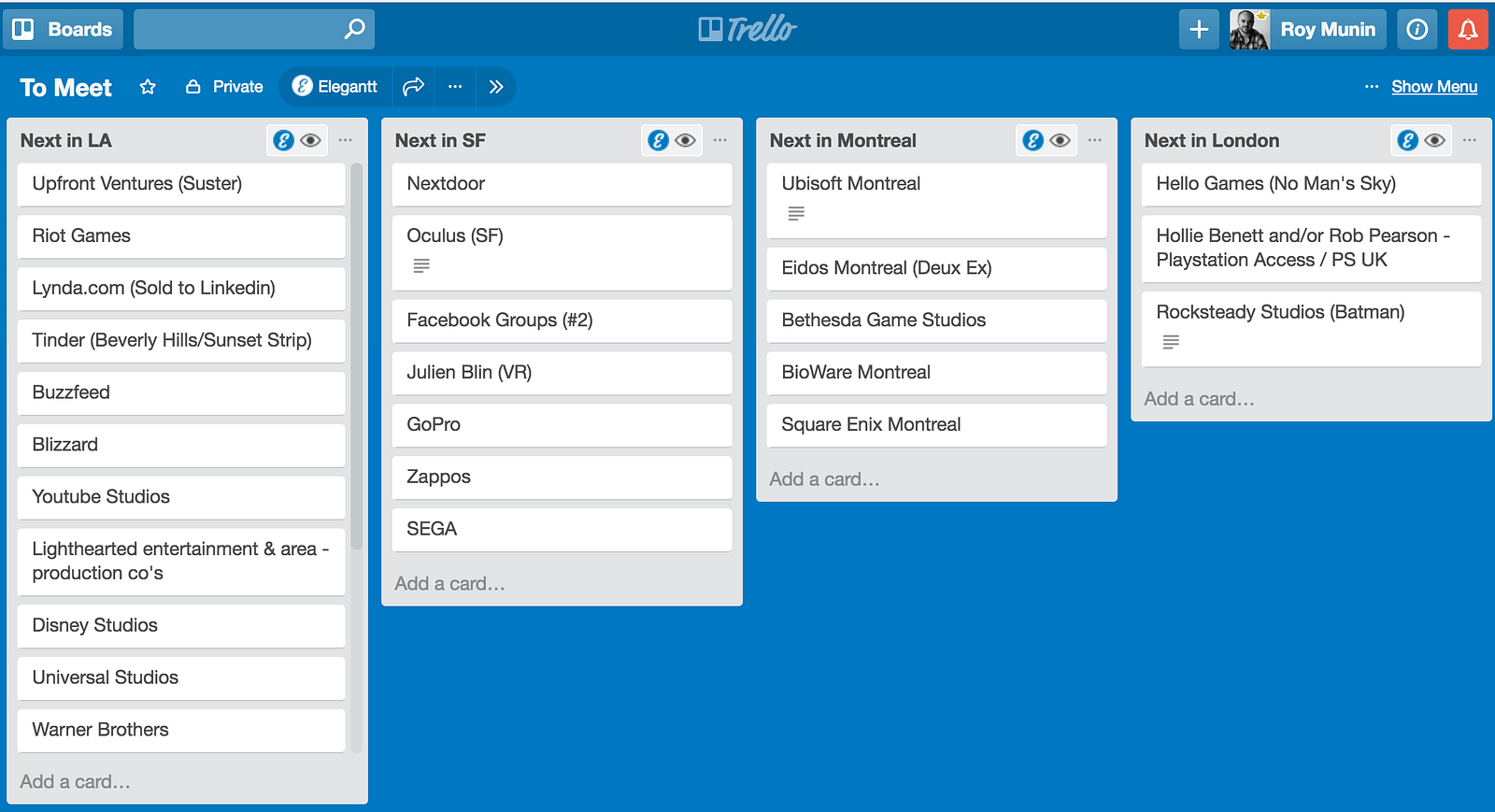
Task: Toggle watch eye on Next in London list
Action: click(1435, 140)
